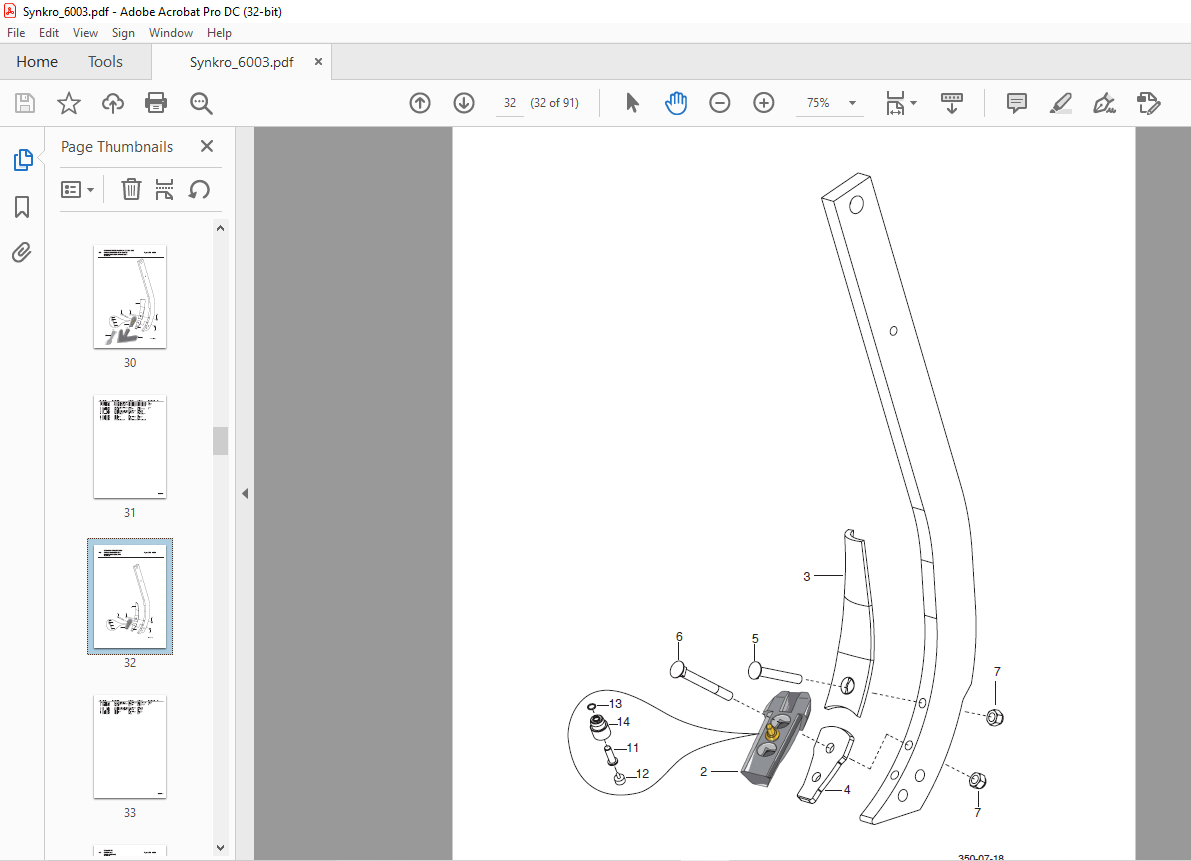Add file to starred with star icon
This screenshot has width=1191, height=861.
click(69, 102)
